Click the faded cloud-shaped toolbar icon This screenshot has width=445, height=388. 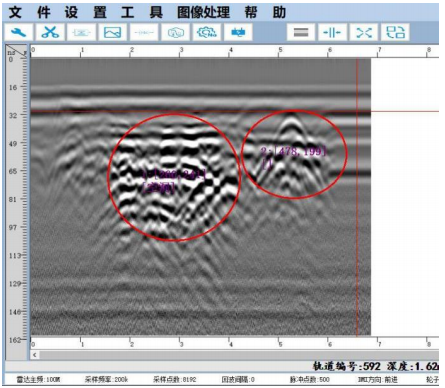175,32
